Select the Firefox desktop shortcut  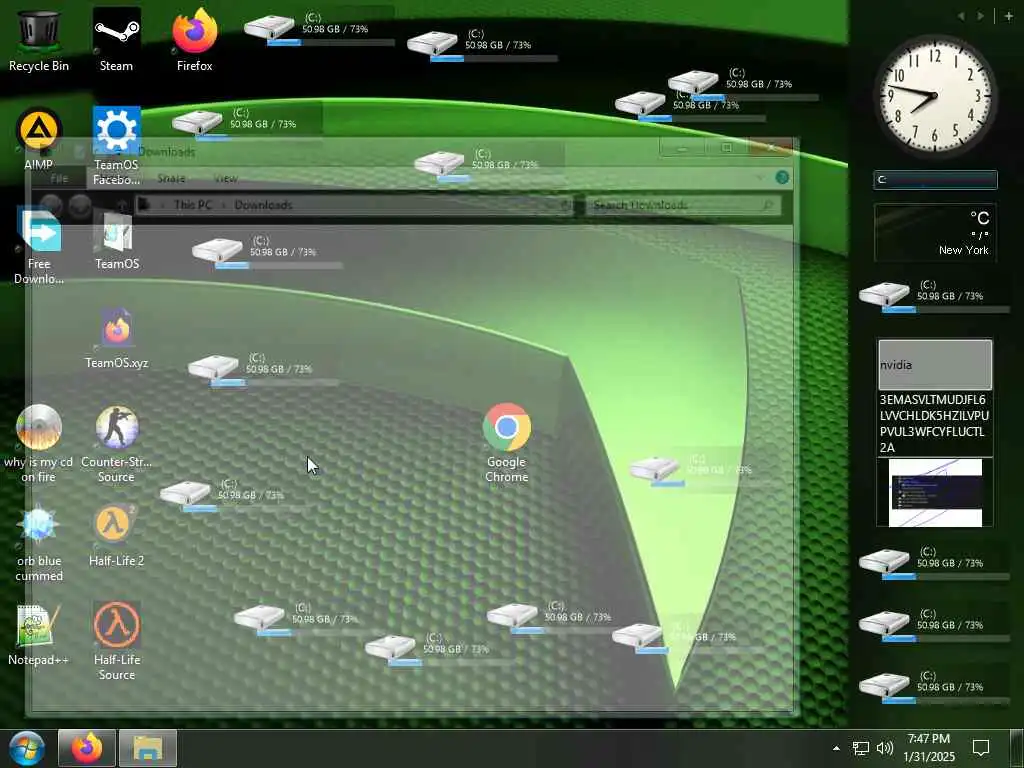click(x=195, y=39)
